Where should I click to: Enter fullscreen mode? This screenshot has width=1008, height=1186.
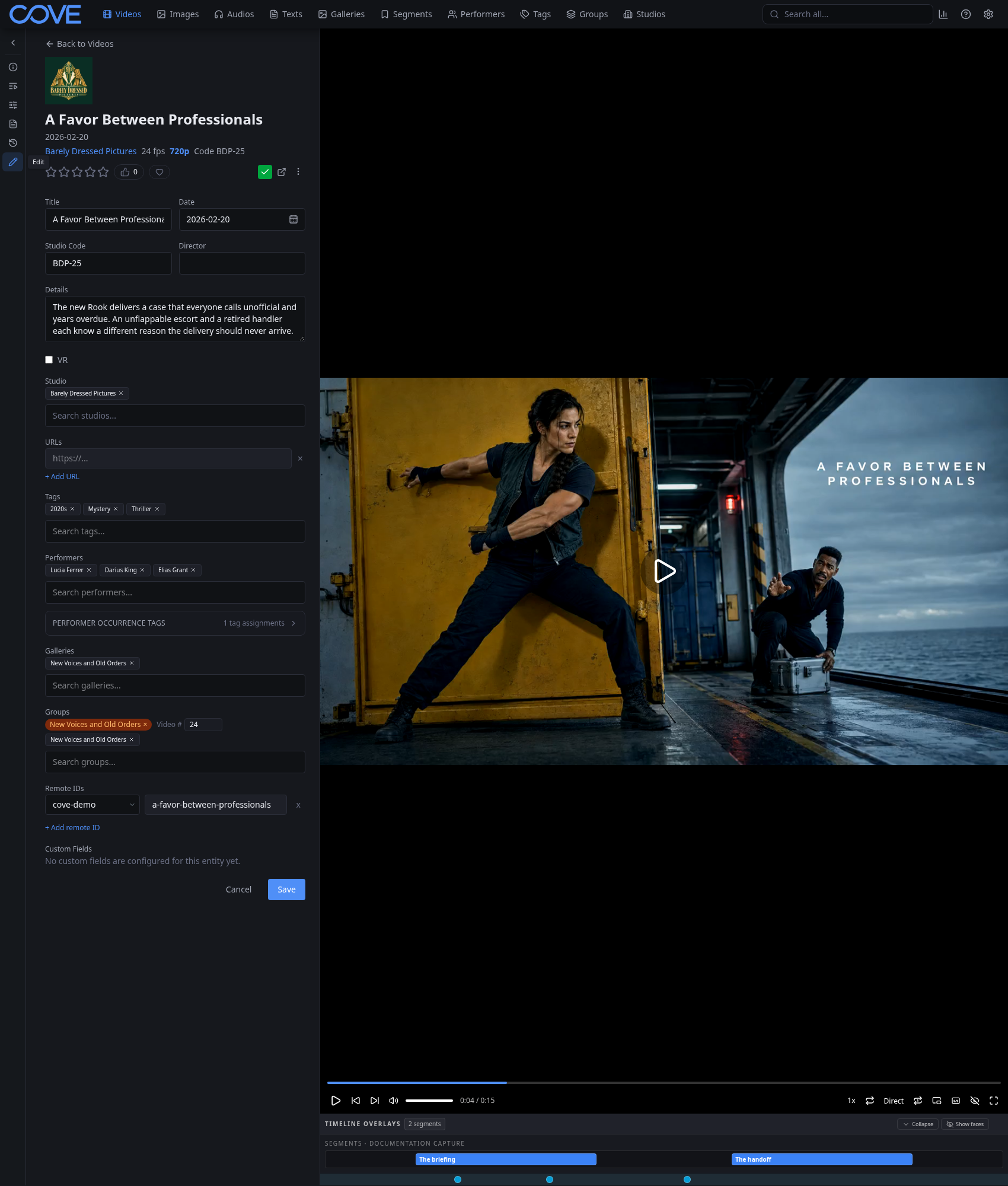pyautogui.click(x=994, y=1101)
